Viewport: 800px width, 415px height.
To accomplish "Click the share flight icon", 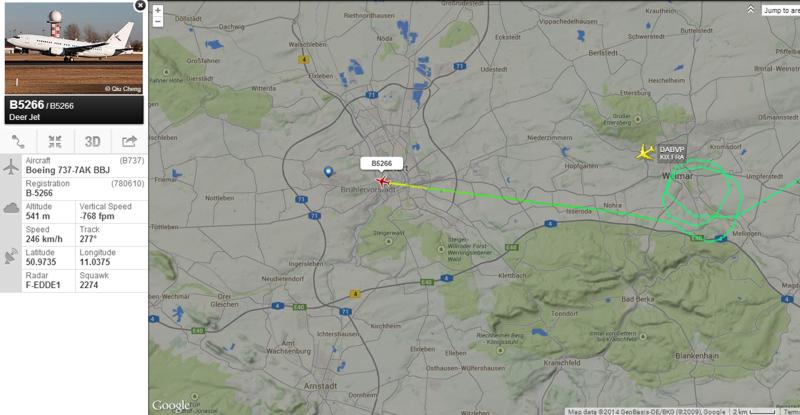I will [x=129, y=141].
